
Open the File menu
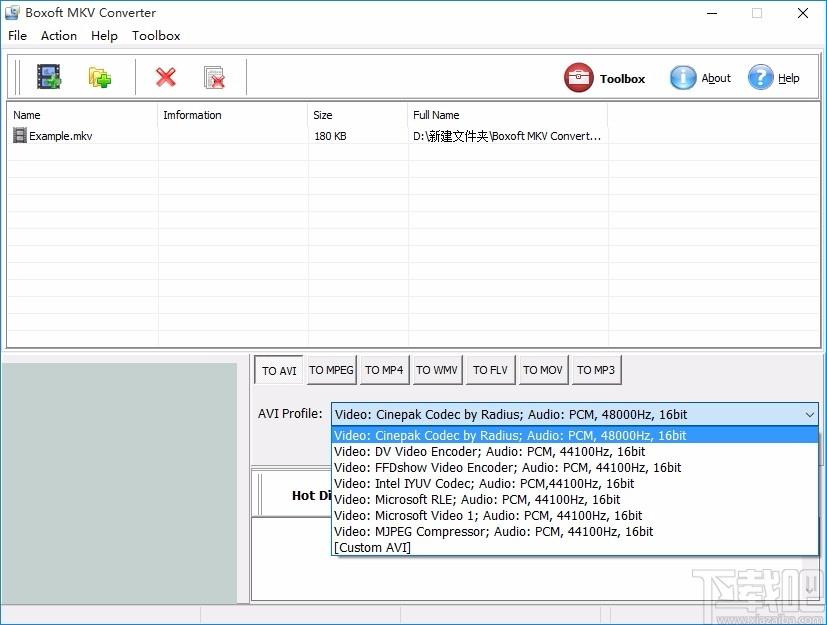pos(17,35)
